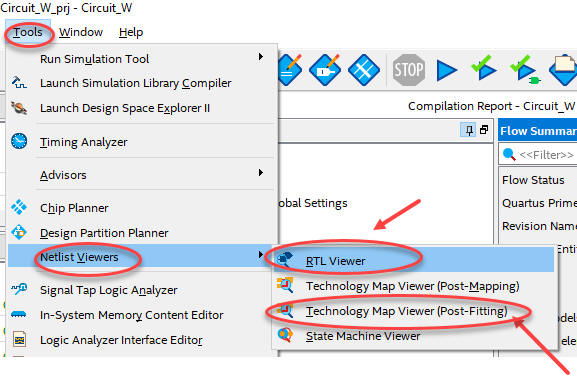Open Chip Planner crossed-lines toolbar diamond icon
This screenshot has height=377, width=577.
(x=364, y=70)
